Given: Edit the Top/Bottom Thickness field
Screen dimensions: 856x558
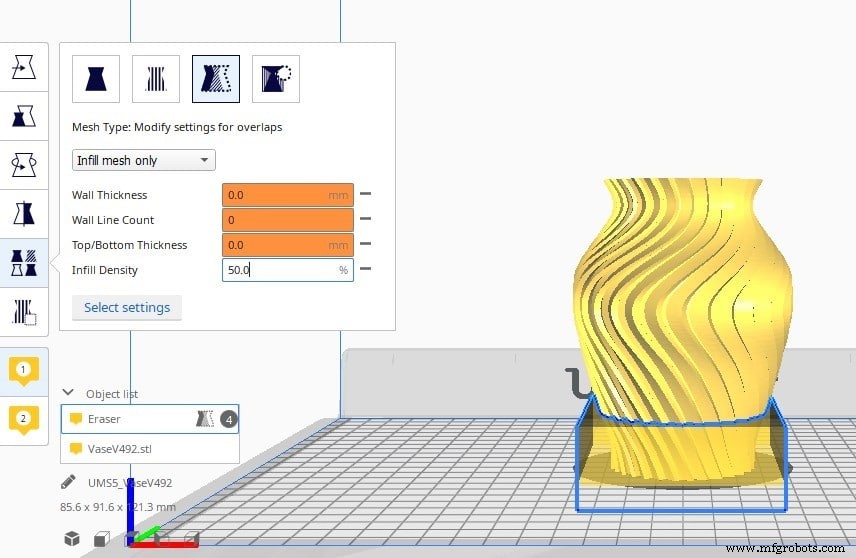Looking at the screenshot, I should click(x=288, y=245).
